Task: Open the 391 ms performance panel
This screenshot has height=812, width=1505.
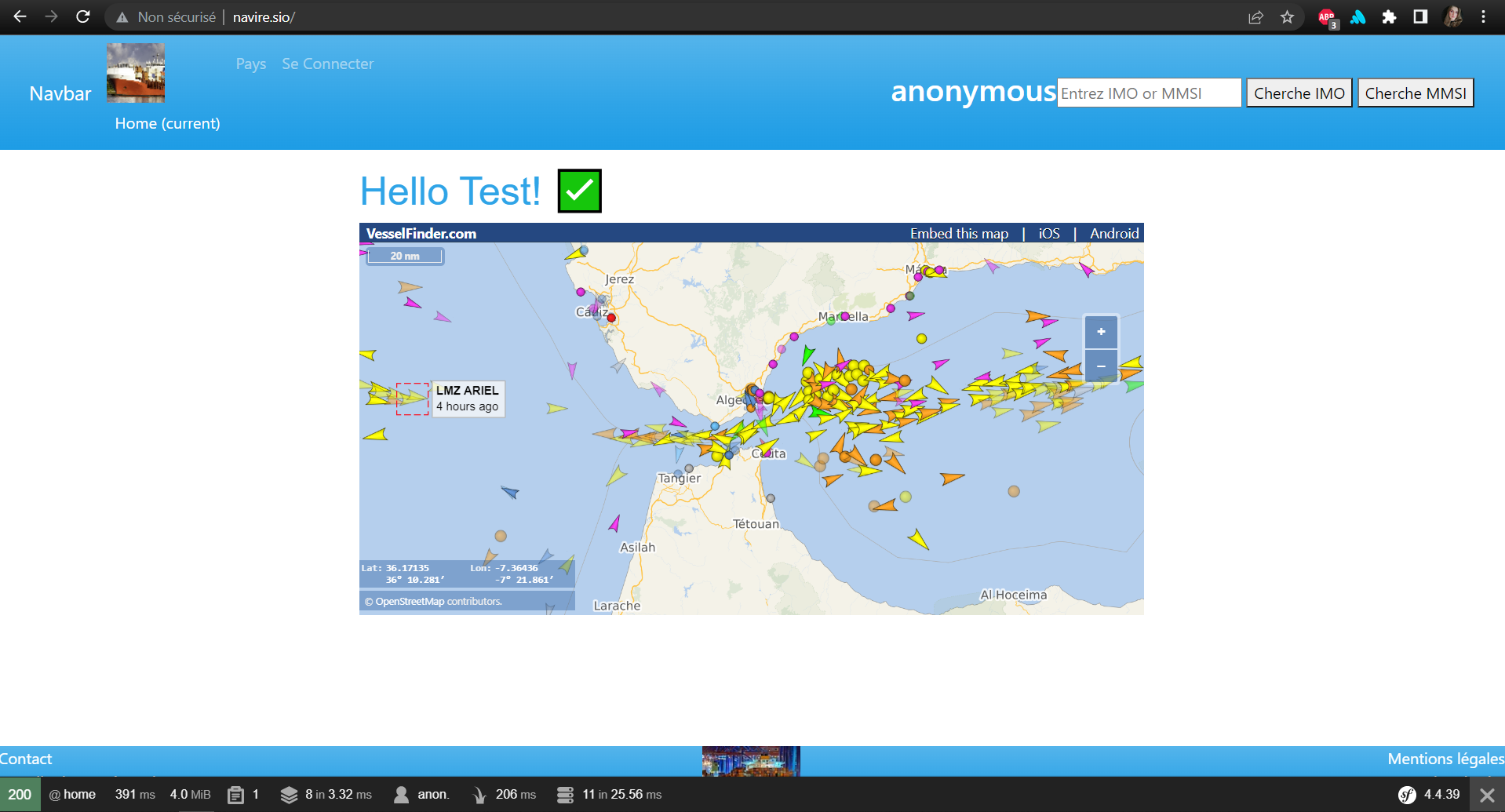Action: 135,795
